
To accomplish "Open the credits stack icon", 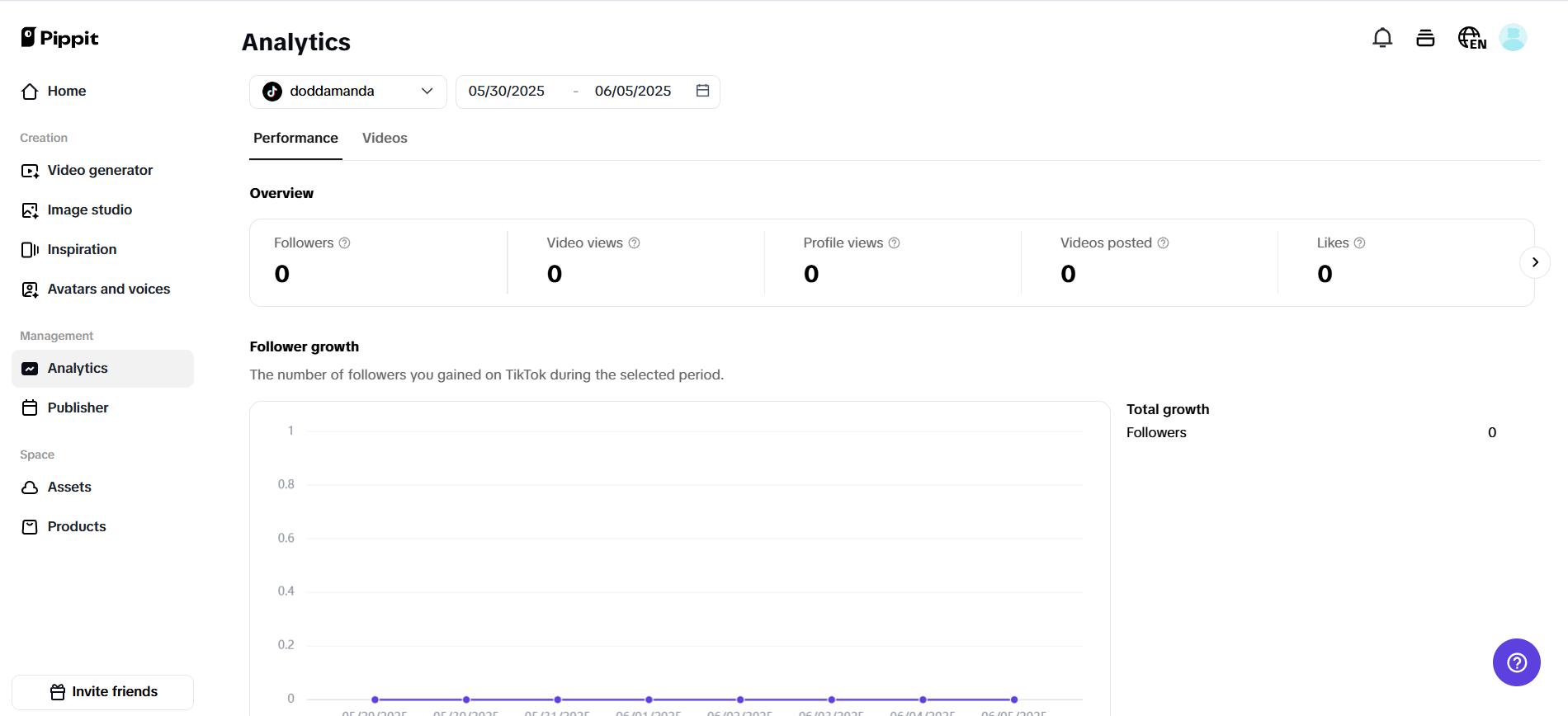I will tap(1425, 38).
